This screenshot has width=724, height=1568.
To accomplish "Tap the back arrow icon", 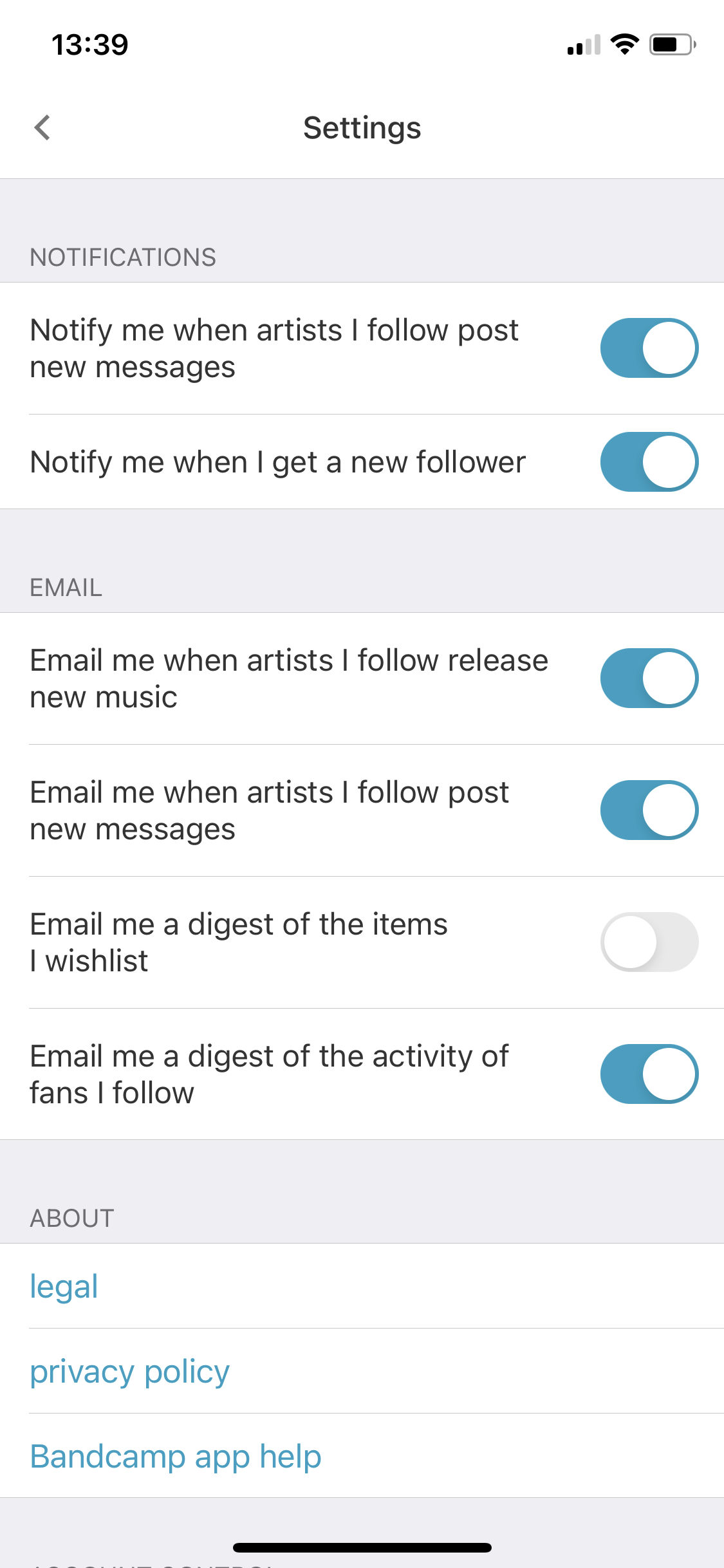I will pyautogui.click(x=42, y=127).
